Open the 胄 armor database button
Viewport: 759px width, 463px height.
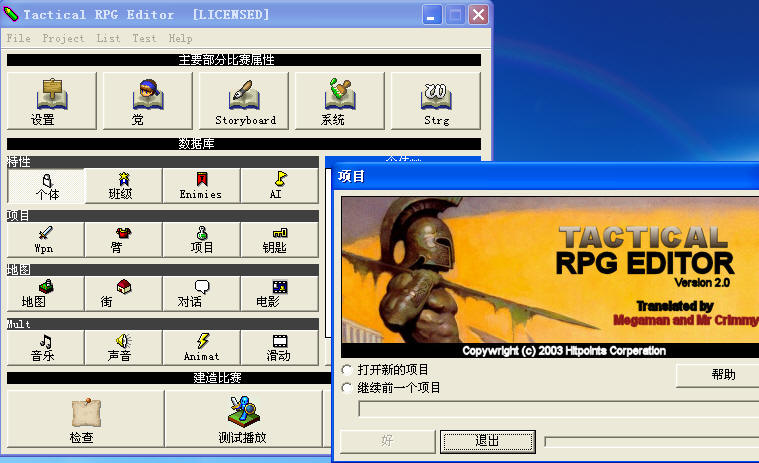[x=123, y=240]
